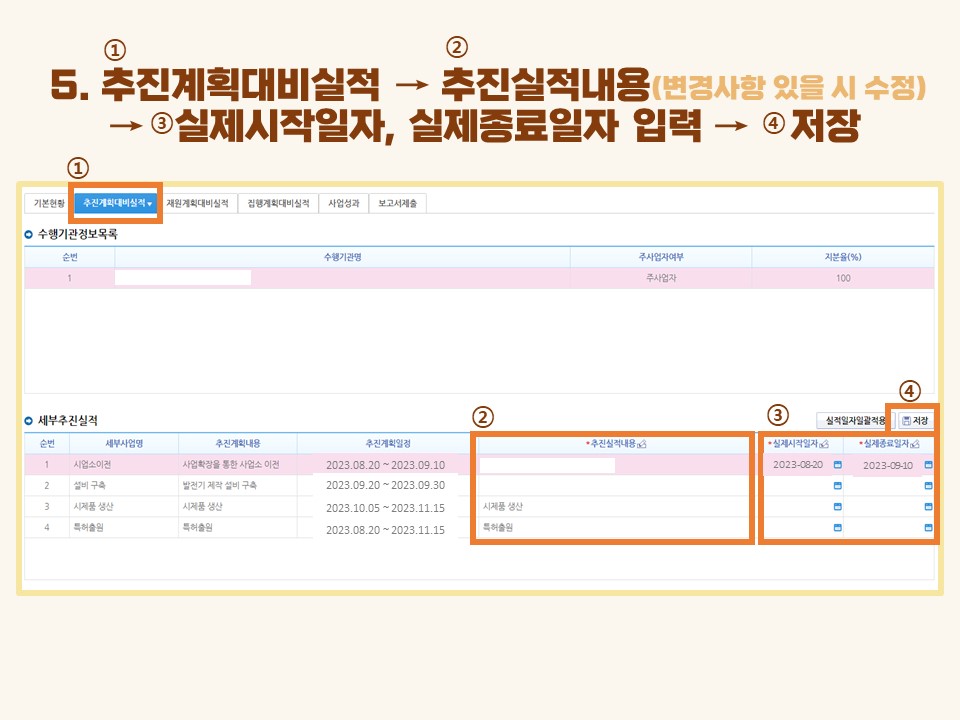
Task: Open end date calendar in 설비 구축 row
Action: click(x=928, y=486)
